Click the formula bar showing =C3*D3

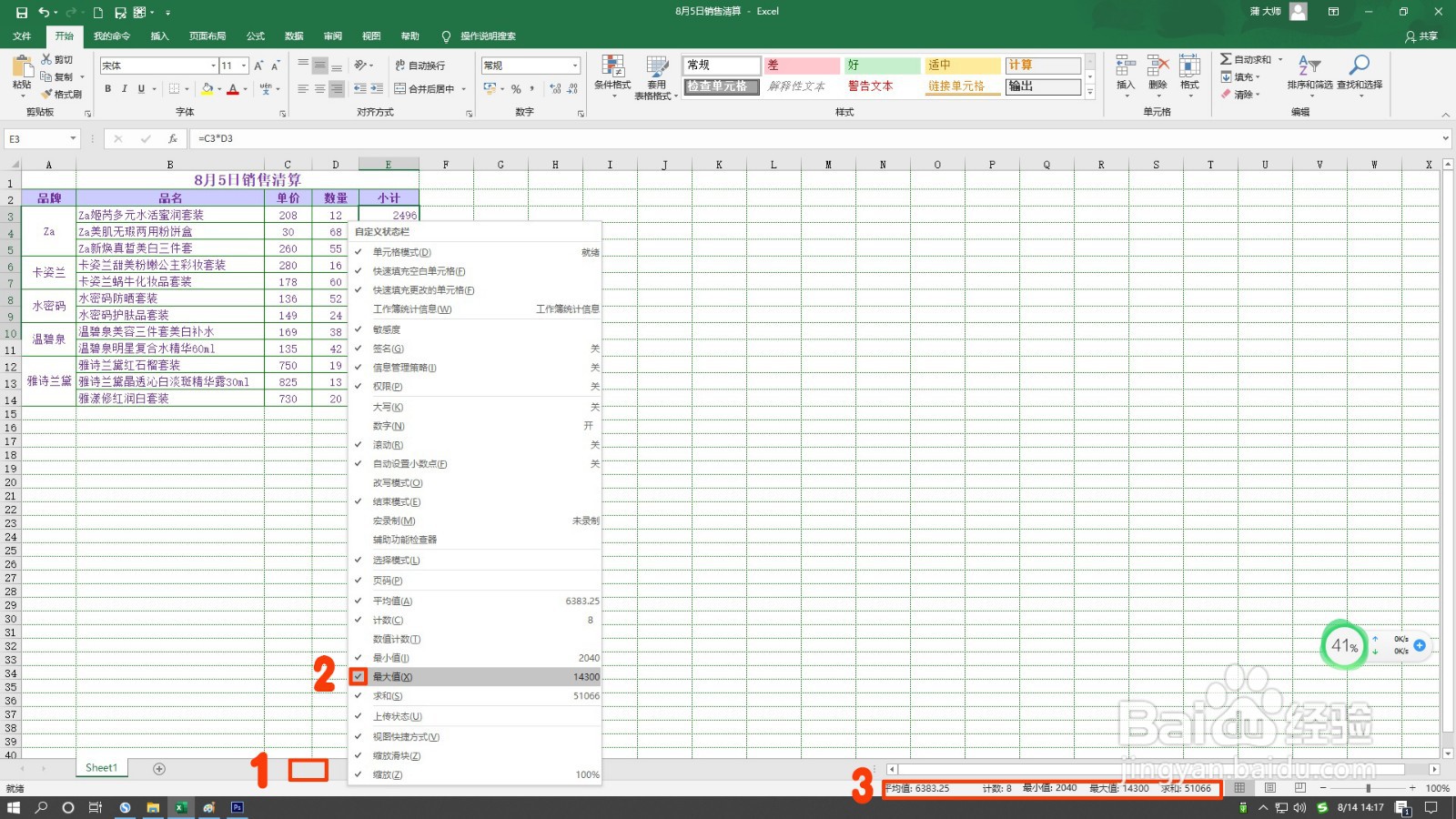click(x=814, y=138)
